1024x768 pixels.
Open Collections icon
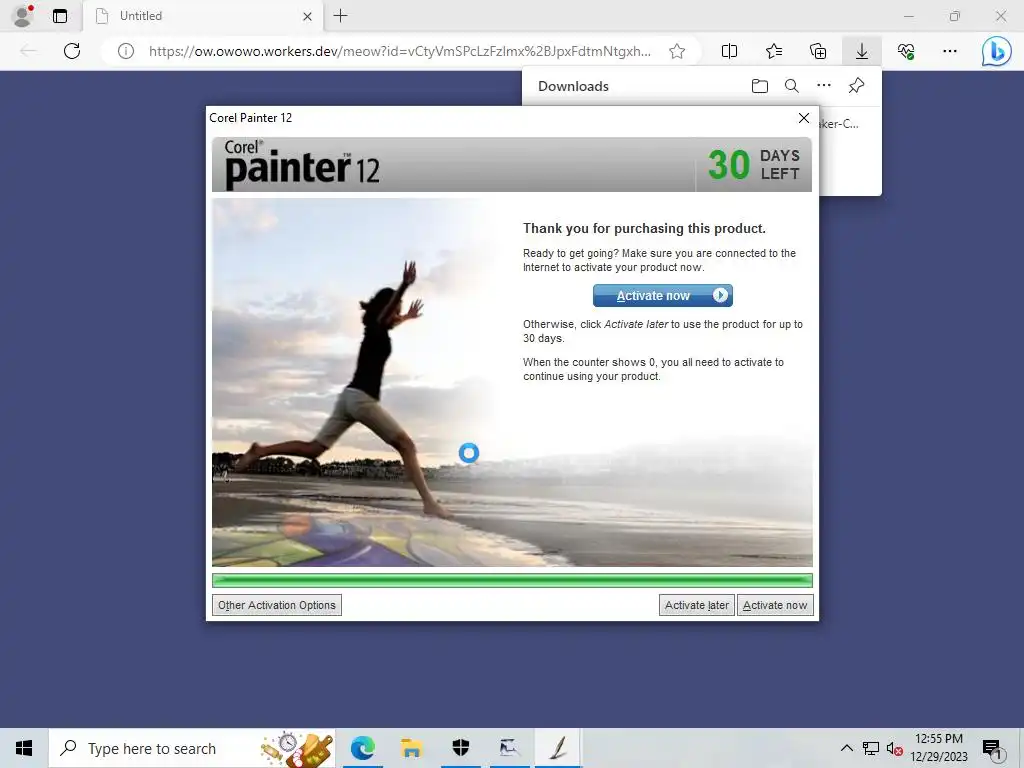point(818,51)
